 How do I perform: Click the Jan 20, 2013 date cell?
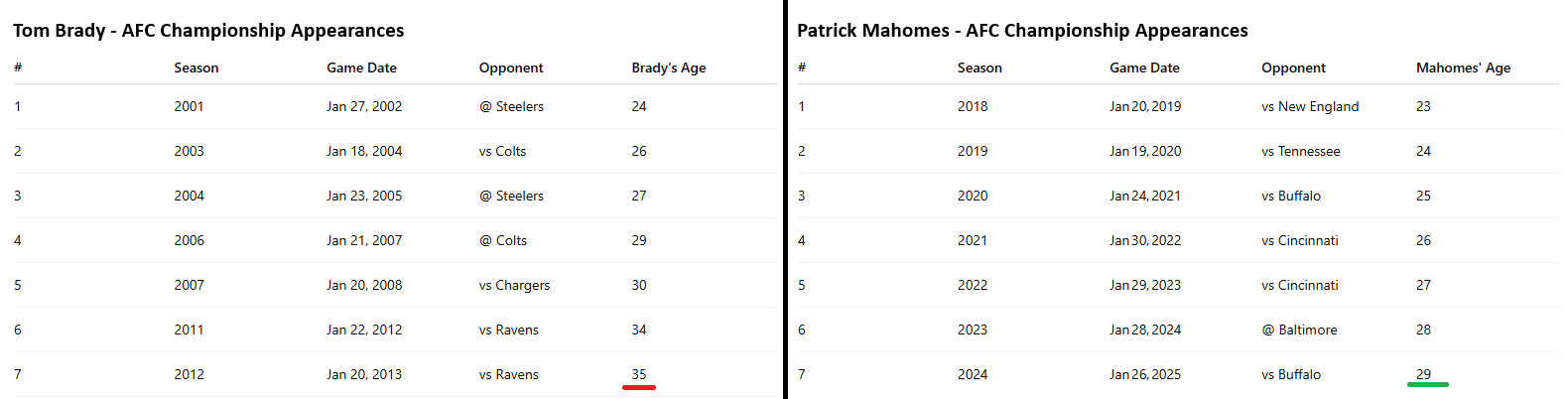[364, 374]
